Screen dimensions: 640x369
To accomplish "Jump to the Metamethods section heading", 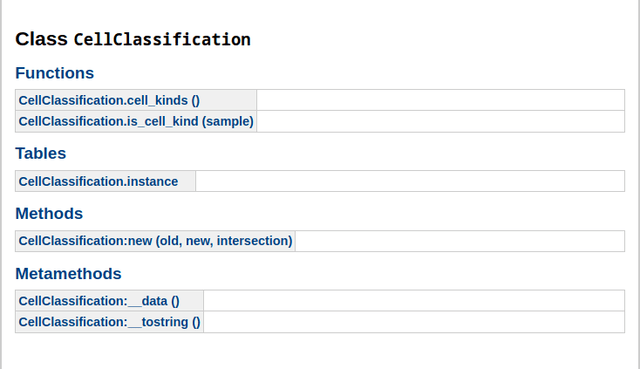I will pyautogui.click(x=68, y=273).
